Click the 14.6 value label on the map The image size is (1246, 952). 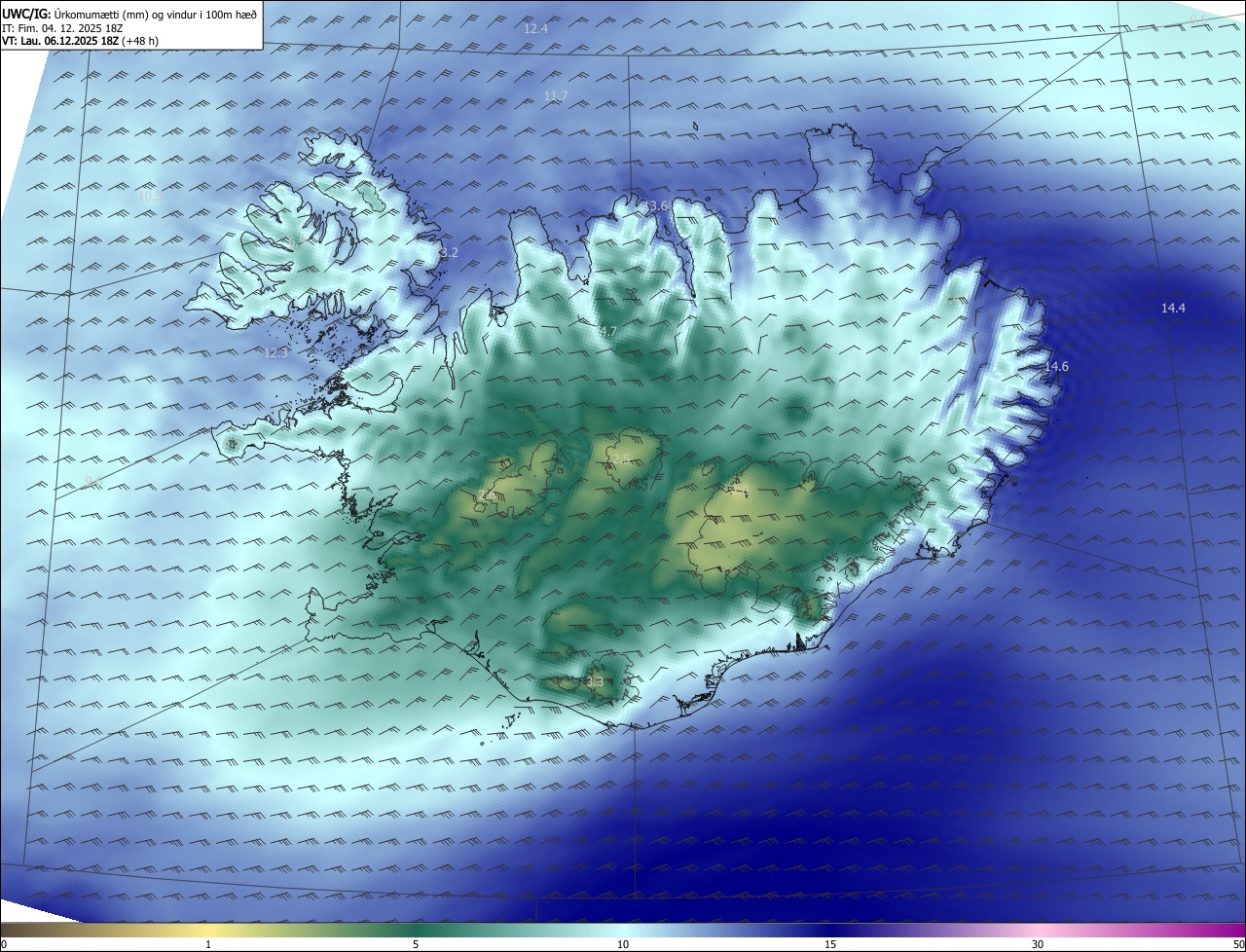pos(1056,366)
